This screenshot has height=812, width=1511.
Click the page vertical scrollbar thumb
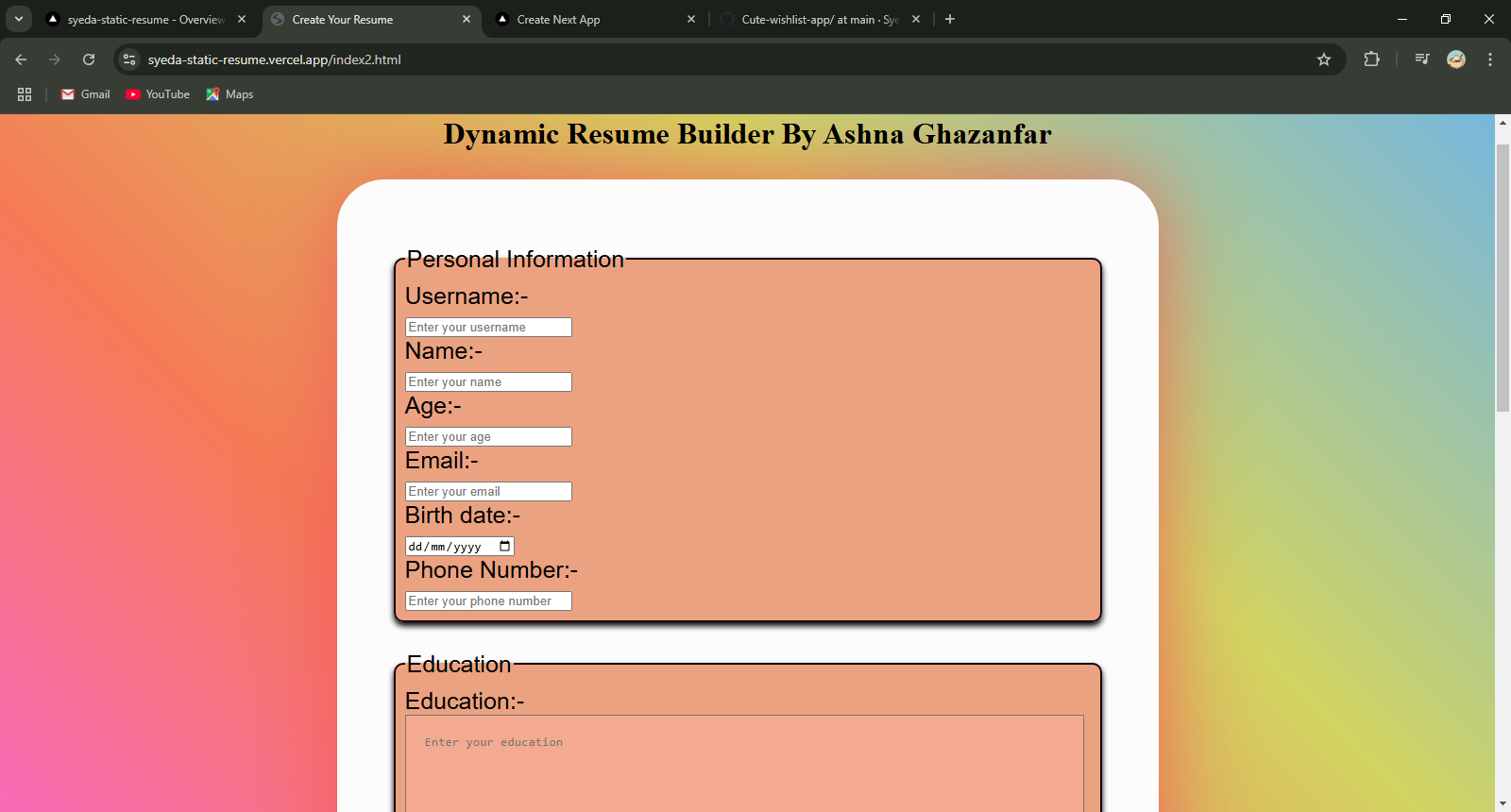(1503, 279)
